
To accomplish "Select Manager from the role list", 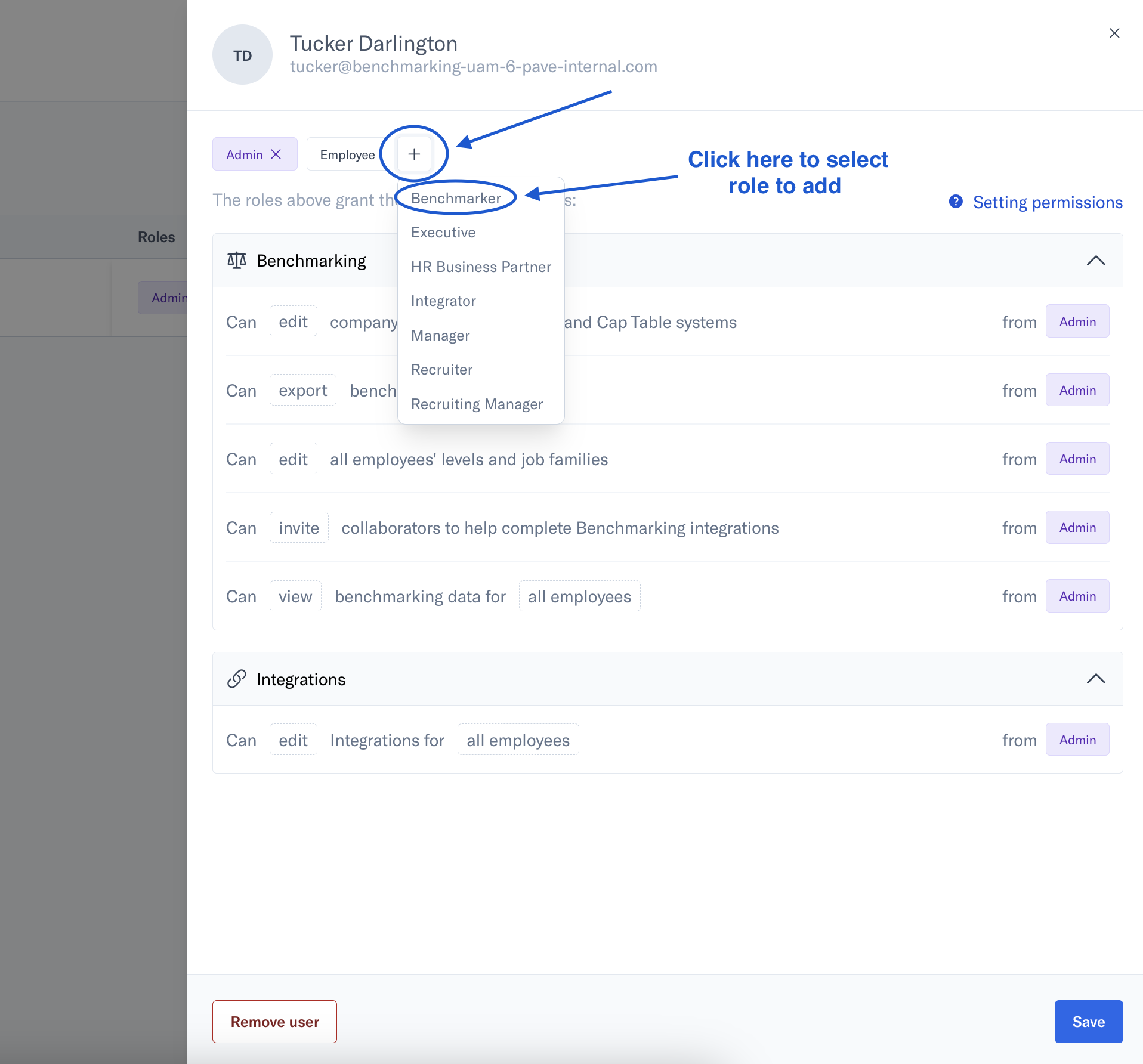I will click(x=440, y=335).
